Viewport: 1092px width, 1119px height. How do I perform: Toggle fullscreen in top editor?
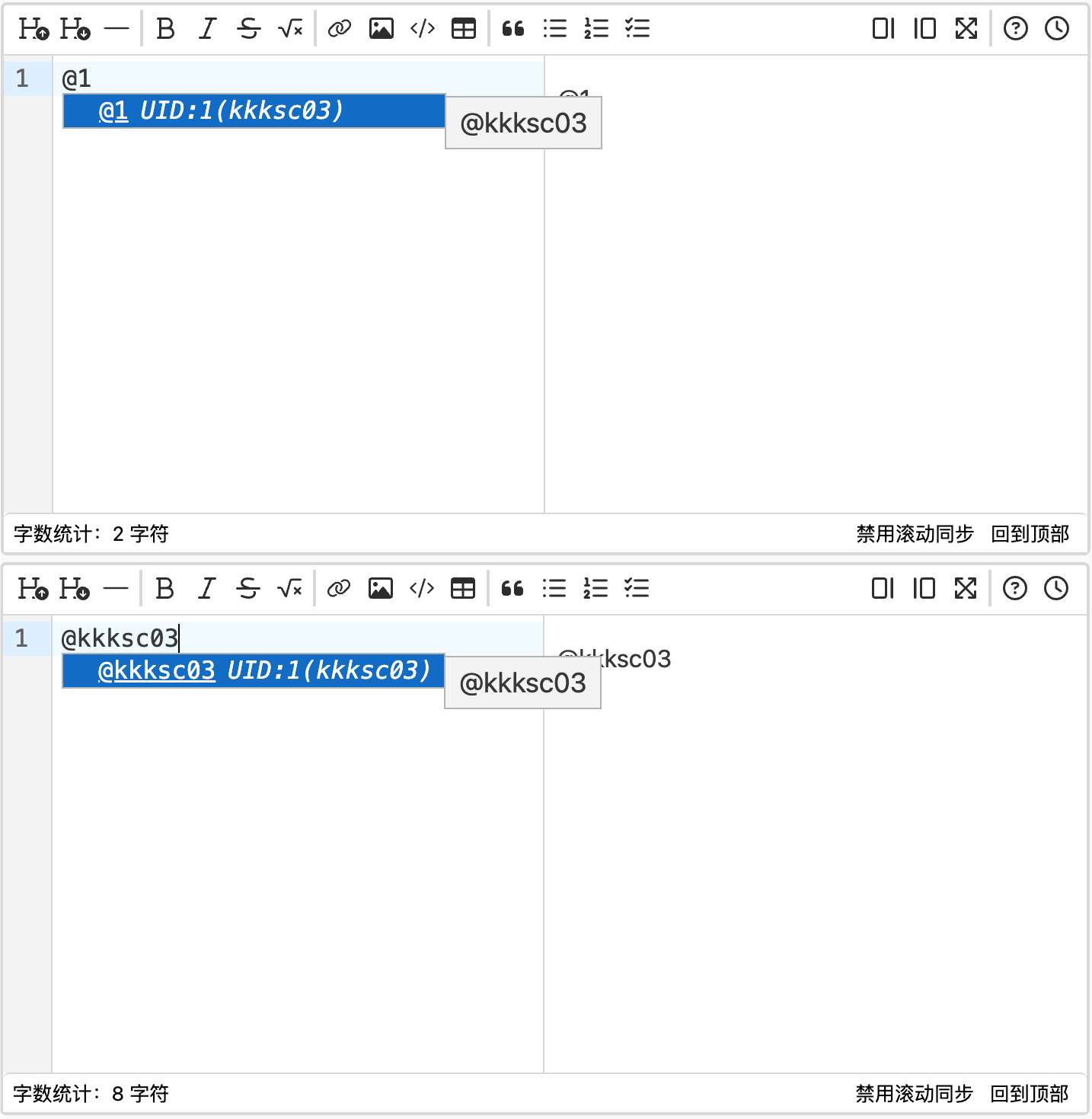(x=966, y=29)
